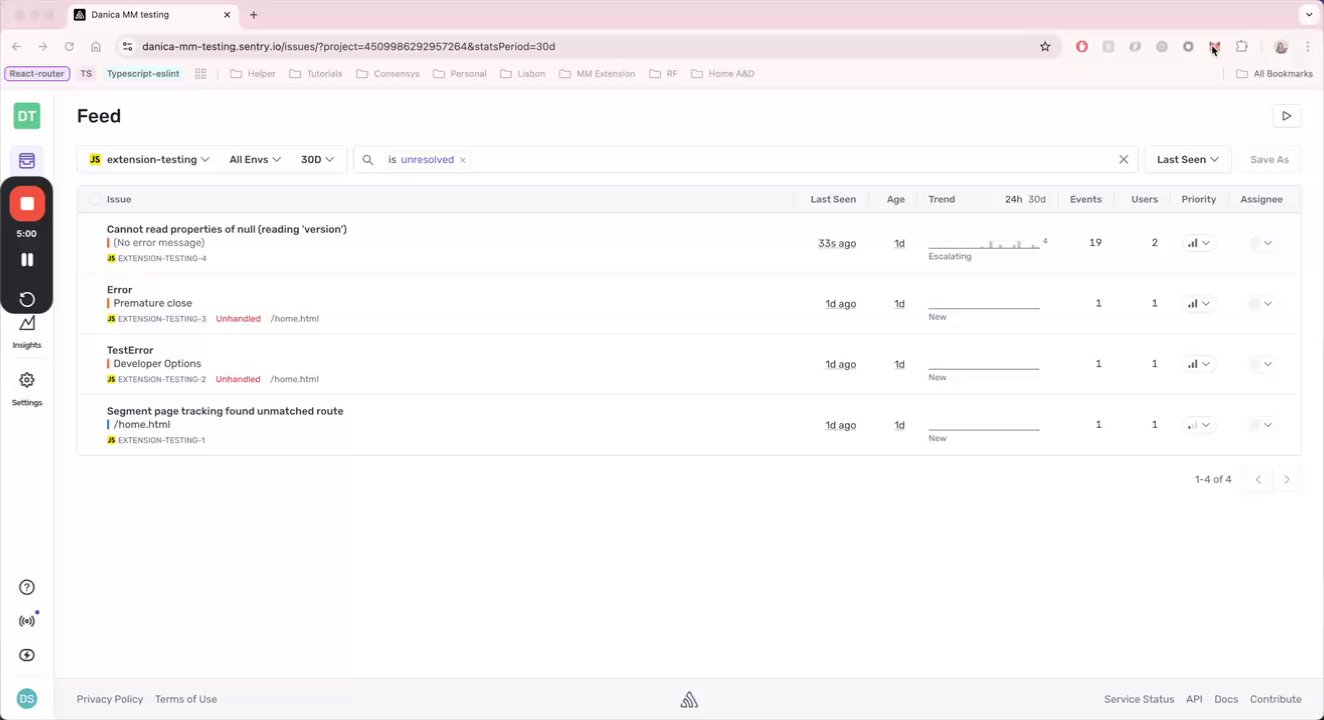Stop the screen recording

[x=27, y=204]
